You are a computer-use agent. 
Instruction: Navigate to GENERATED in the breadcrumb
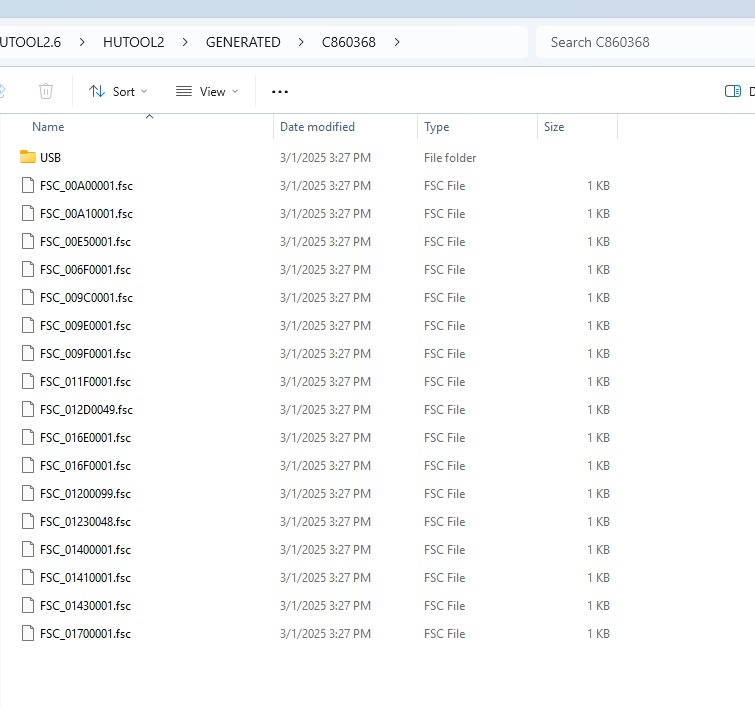(x=243, y=42)
